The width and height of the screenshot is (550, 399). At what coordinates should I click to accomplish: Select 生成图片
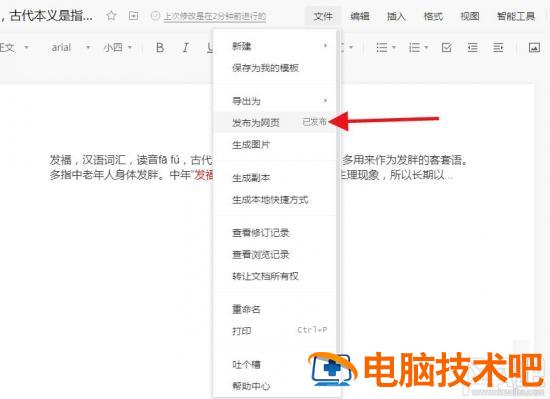[x=275, y=144]
